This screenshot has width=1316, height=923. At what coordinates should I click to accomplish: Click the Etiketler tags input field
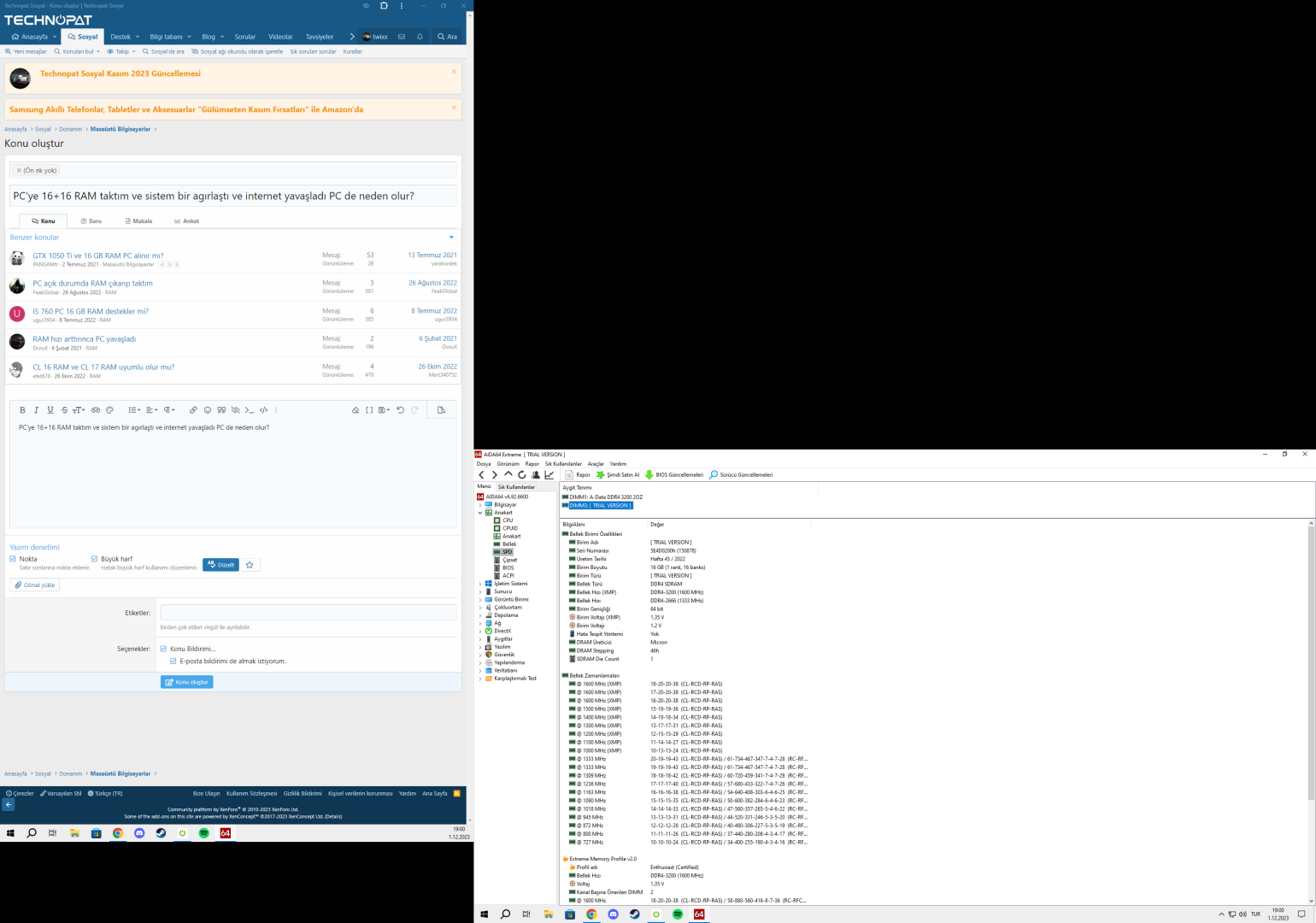point(308,613)
